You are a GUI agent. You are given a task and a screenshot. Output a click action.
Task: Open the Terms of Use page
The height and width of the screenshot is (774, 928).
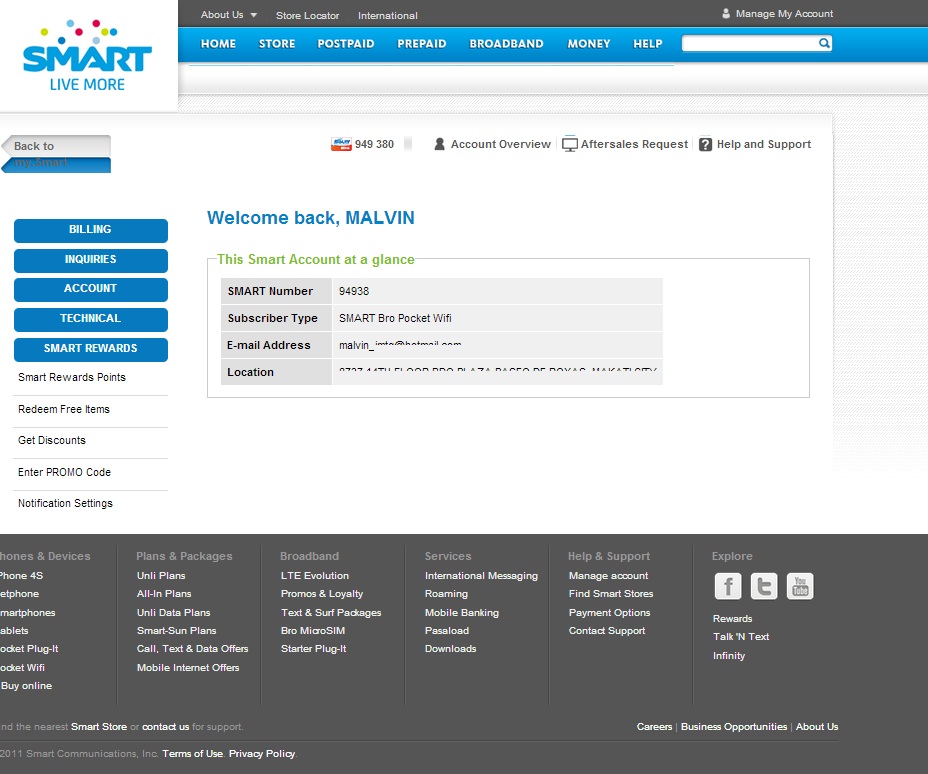(x=192, y=753)
